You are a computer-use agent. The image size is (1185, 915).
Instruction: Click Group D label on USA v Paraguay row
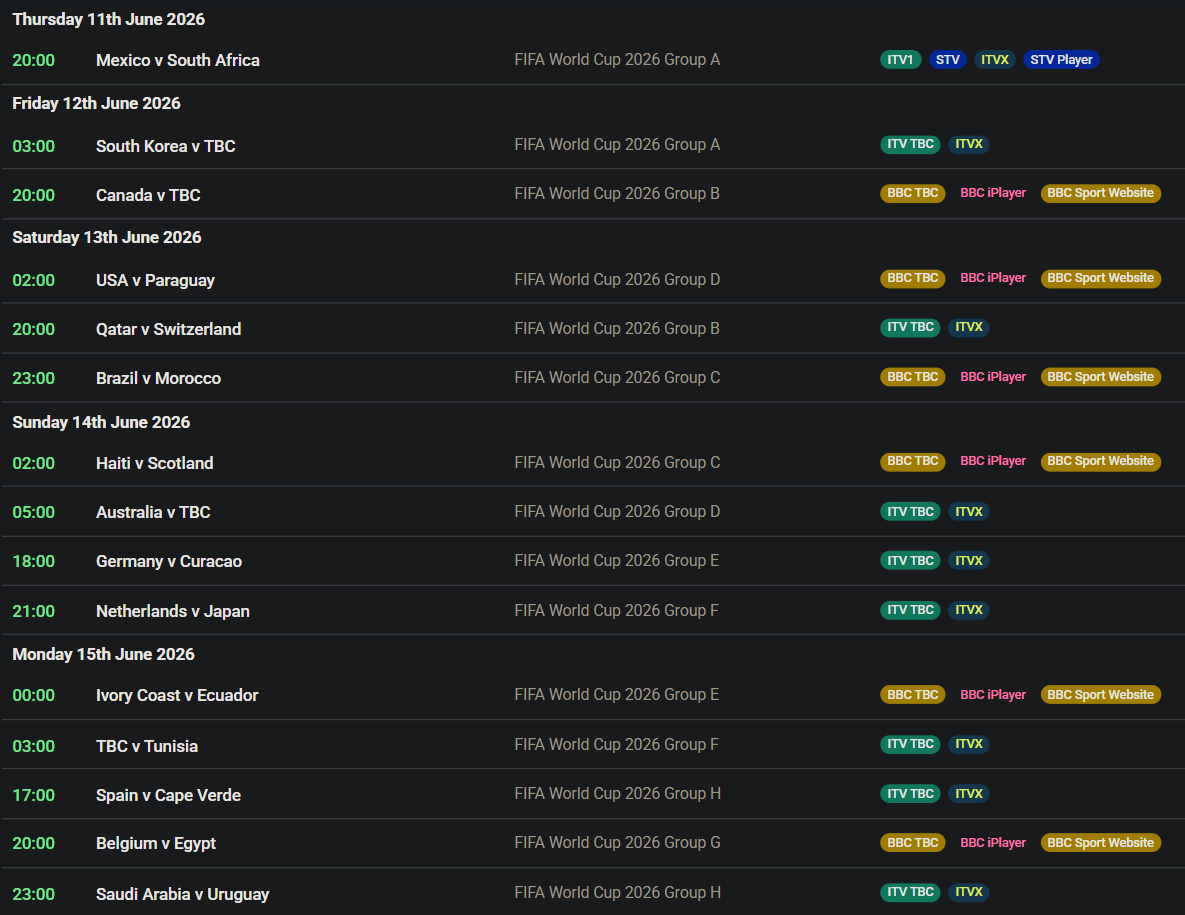tap(617, 280)
